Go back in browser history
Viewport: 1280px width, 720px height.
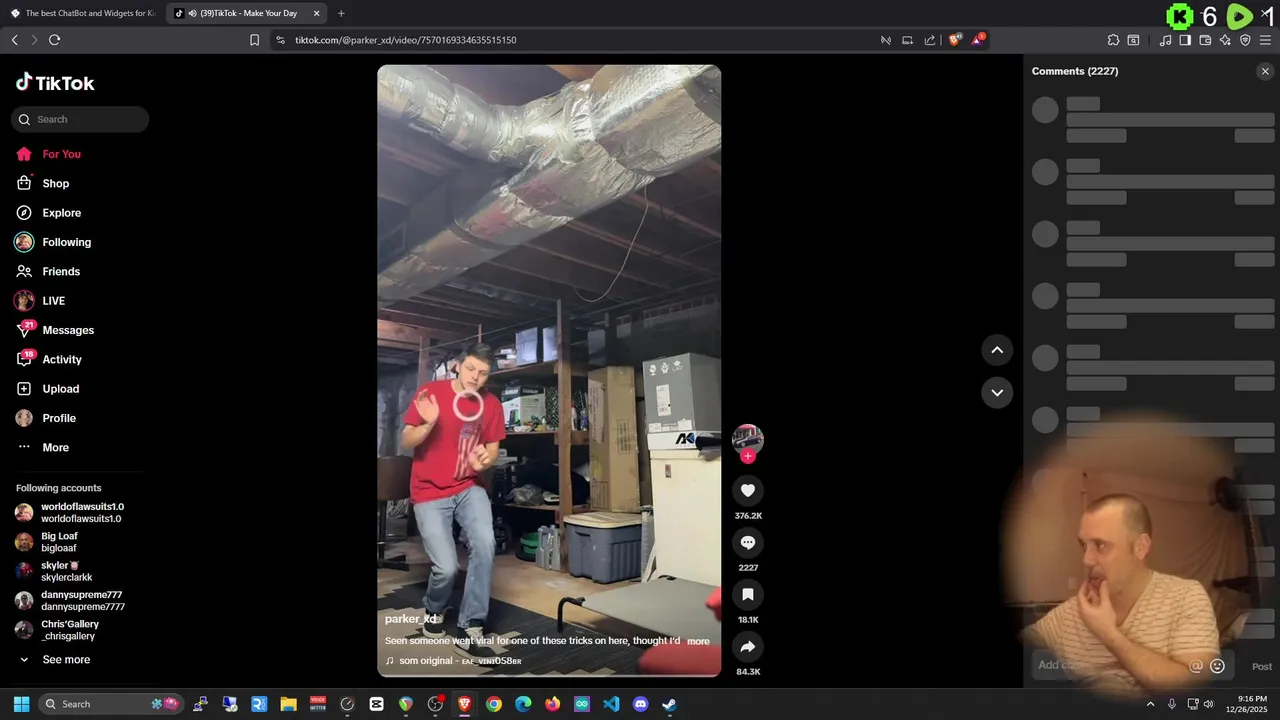15,40
